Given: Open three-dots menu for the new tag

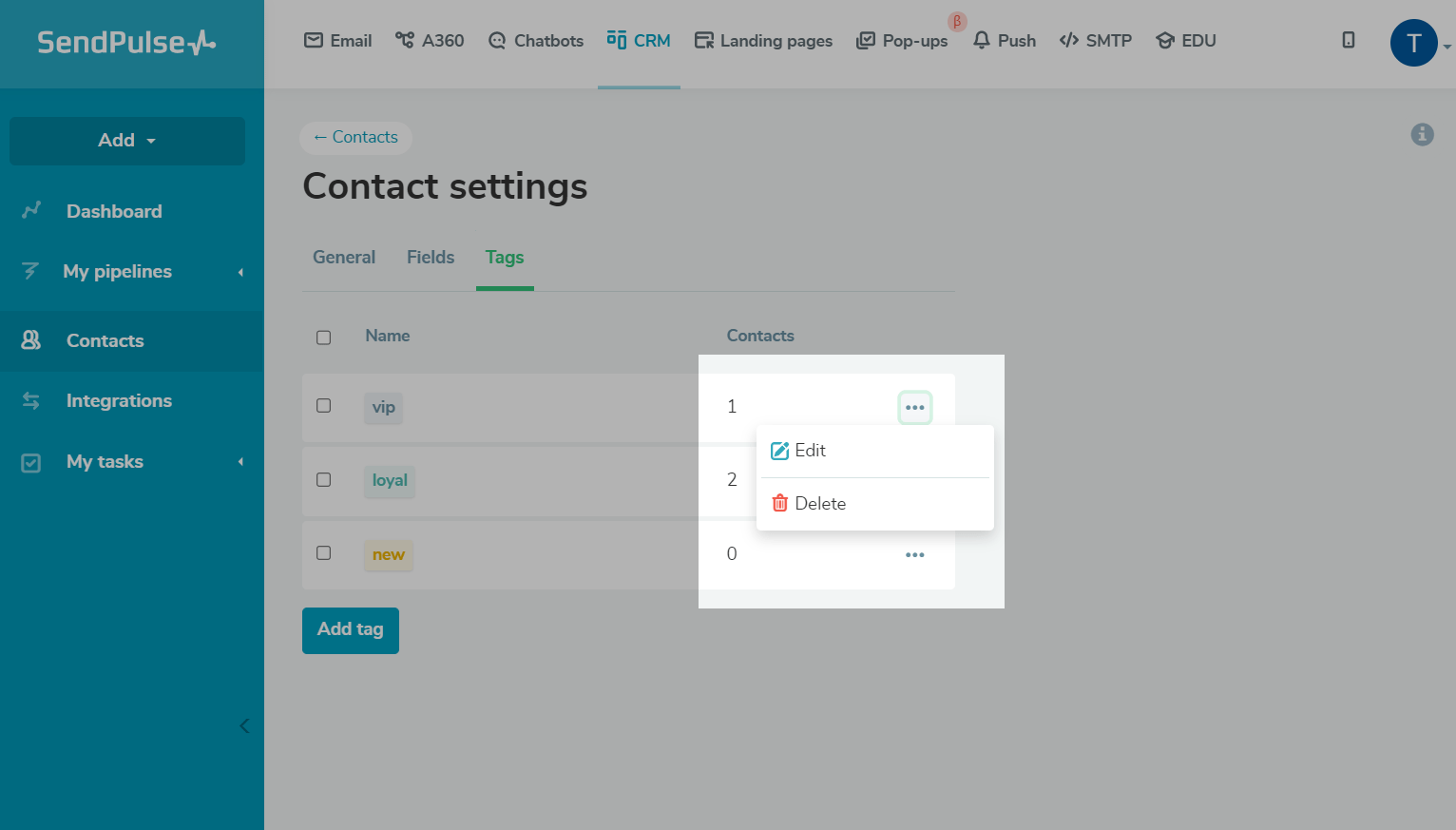Looking at the screenshot, I should [x=914, y=555].
